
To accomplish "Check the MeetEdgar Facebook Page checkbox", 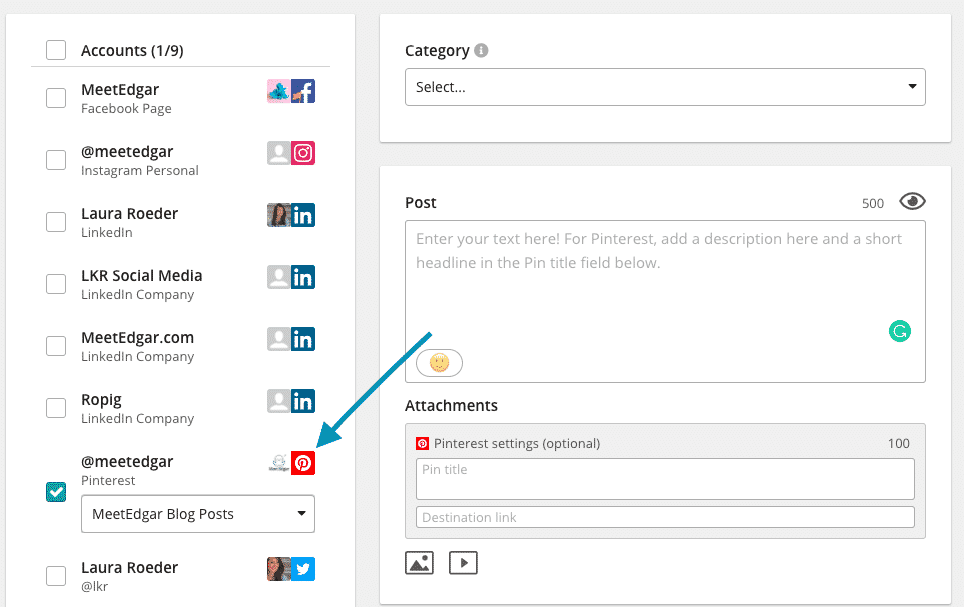I will pos(56,97).
